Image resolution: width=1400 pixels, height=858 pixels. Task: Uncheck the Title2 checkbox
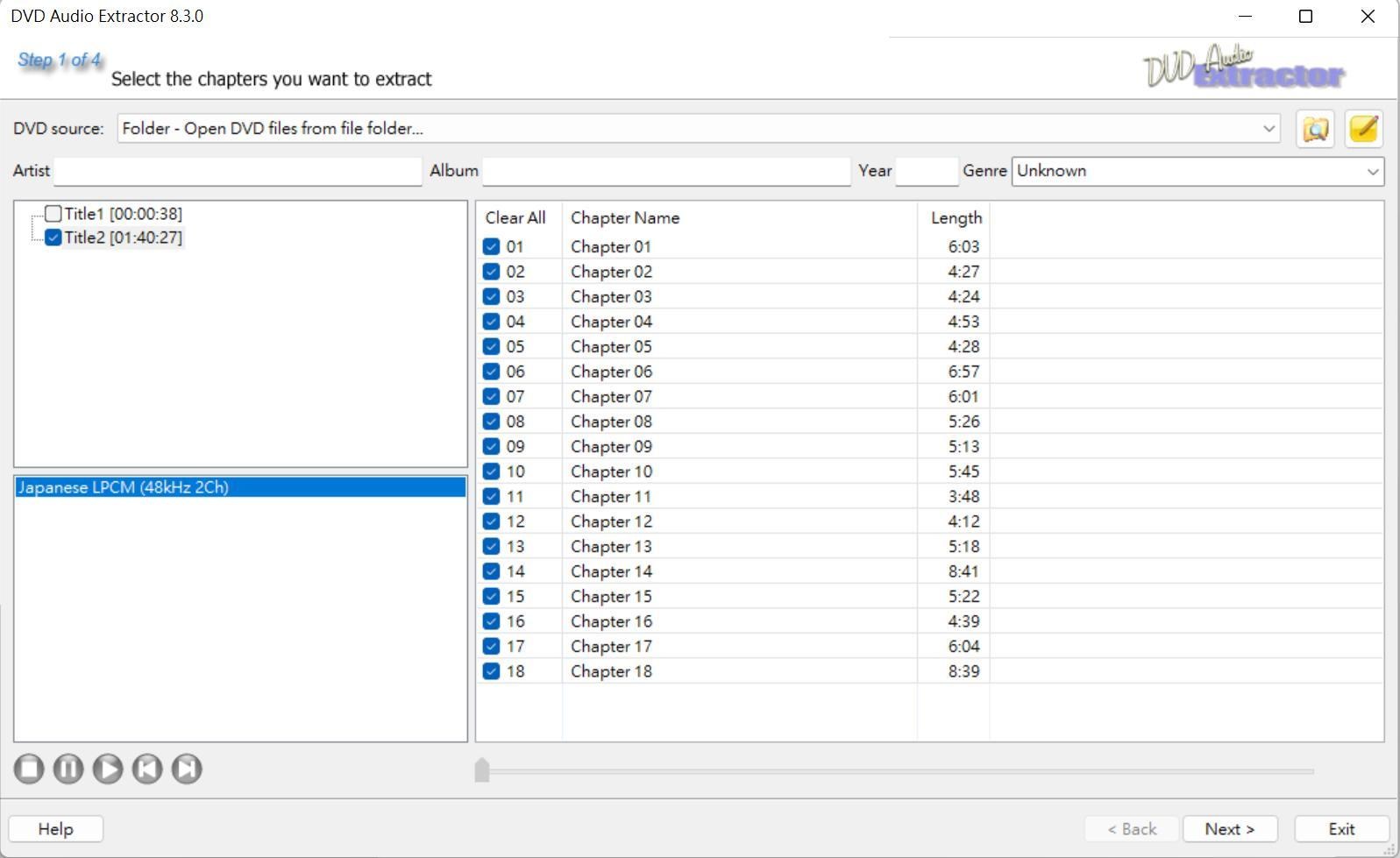pos(53,238)
